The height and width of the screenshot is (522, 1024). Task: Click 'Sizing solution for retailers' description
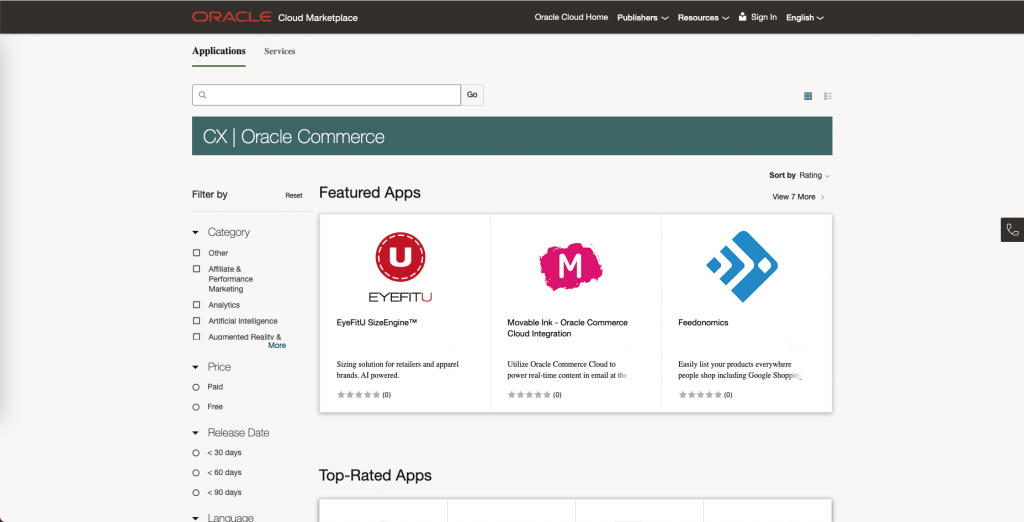398,370
